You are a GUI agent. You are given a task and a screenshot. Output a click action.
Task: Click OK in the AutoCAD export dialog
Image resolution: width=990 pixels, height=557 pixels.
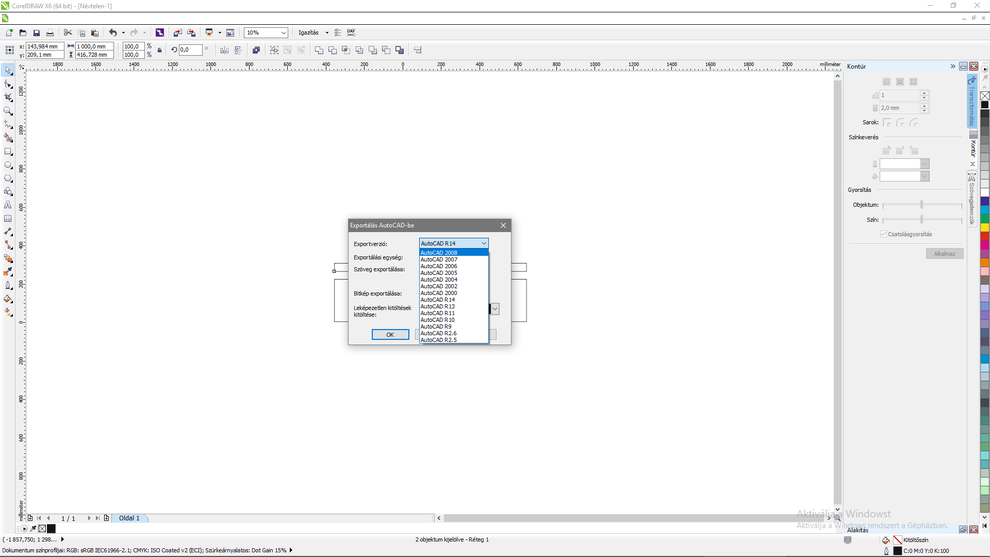pyautogui.click(x=390, y=335)
